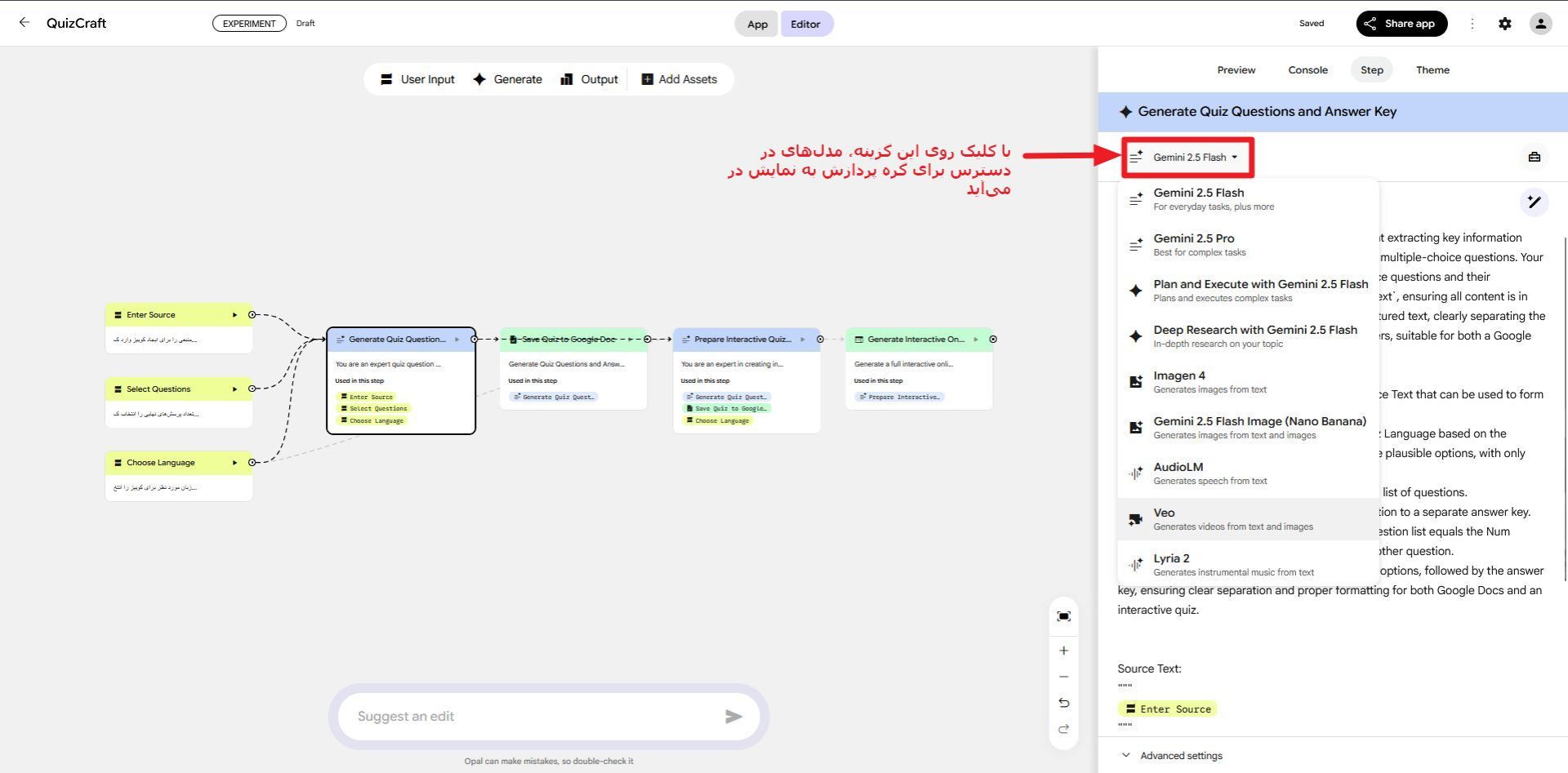Click the send arrow in Suggest an edit
This screenshot has height=773, width=1568.
[x=733, y=716]
